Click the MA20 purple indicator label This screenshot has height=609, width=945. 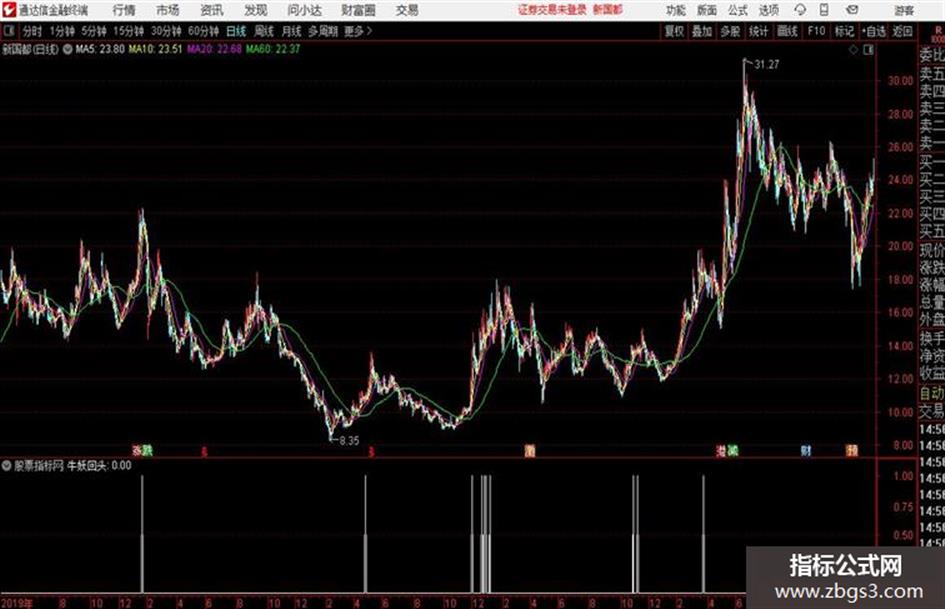(x=214, y=49)
